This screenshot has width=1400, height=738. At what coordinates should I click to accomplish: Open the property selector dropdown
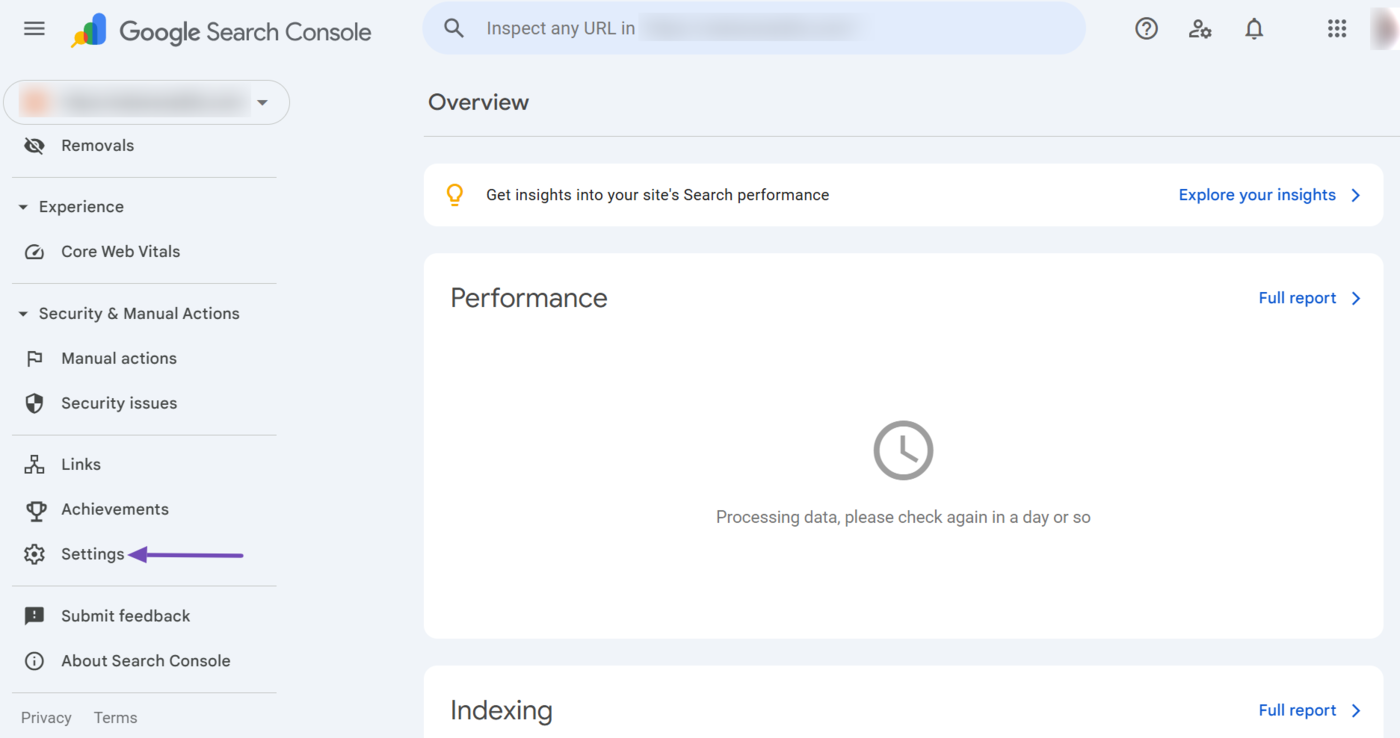tap(262, 102)
